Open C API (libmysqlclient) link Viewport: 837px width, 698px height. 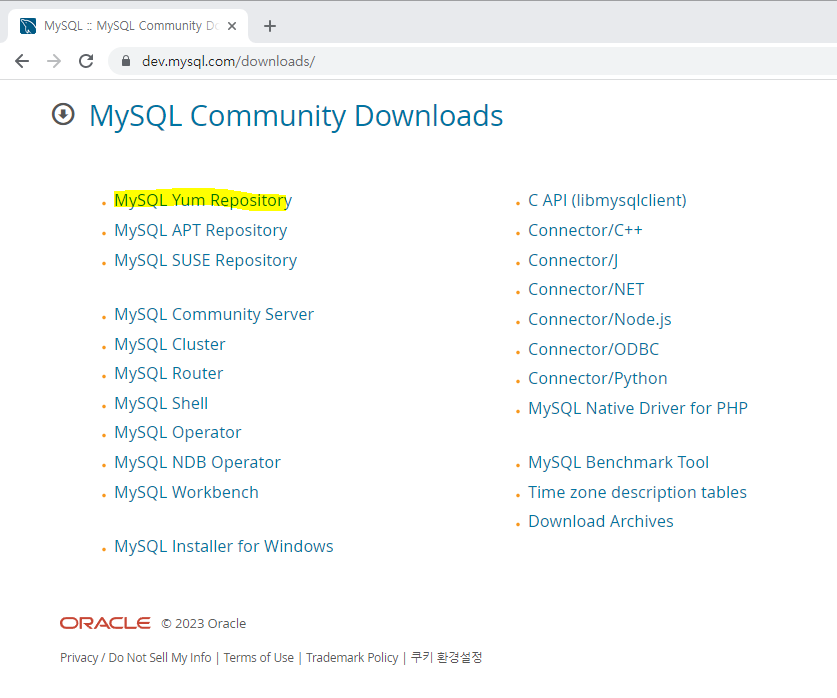pos(607,200)
